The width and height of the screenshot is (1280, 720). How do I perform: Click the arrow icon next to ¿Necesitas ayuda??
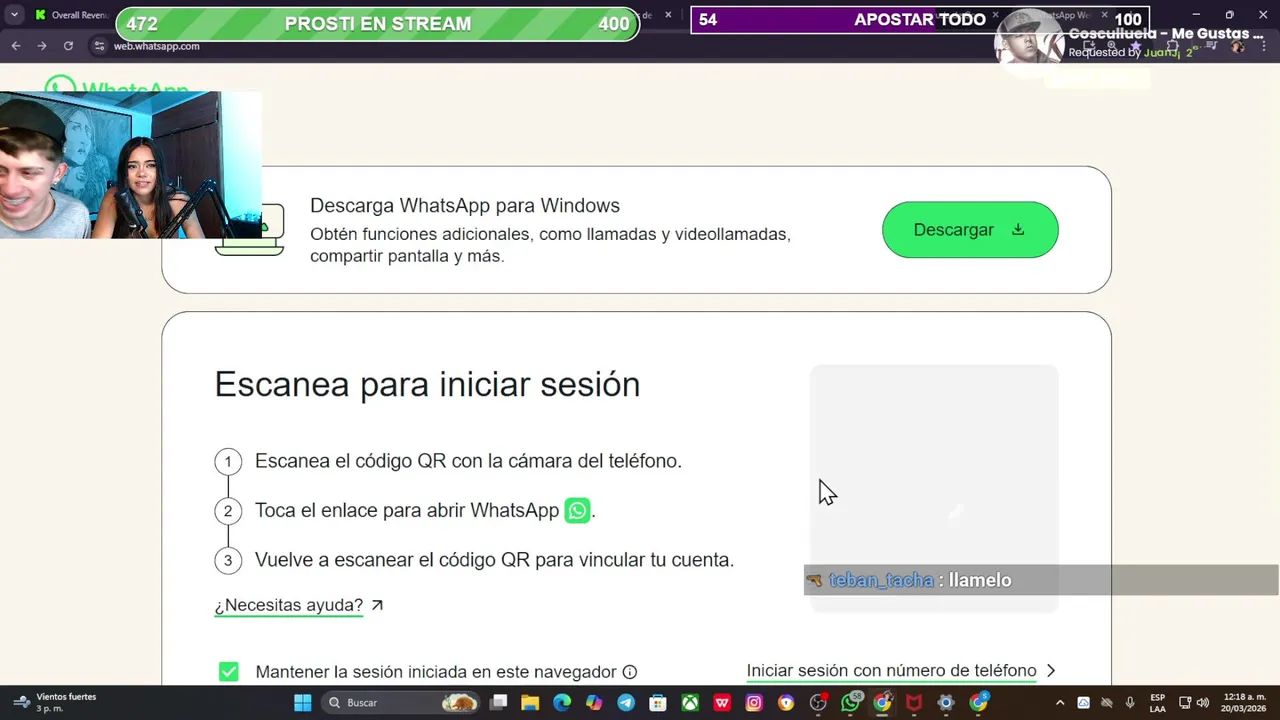[377, 605]
